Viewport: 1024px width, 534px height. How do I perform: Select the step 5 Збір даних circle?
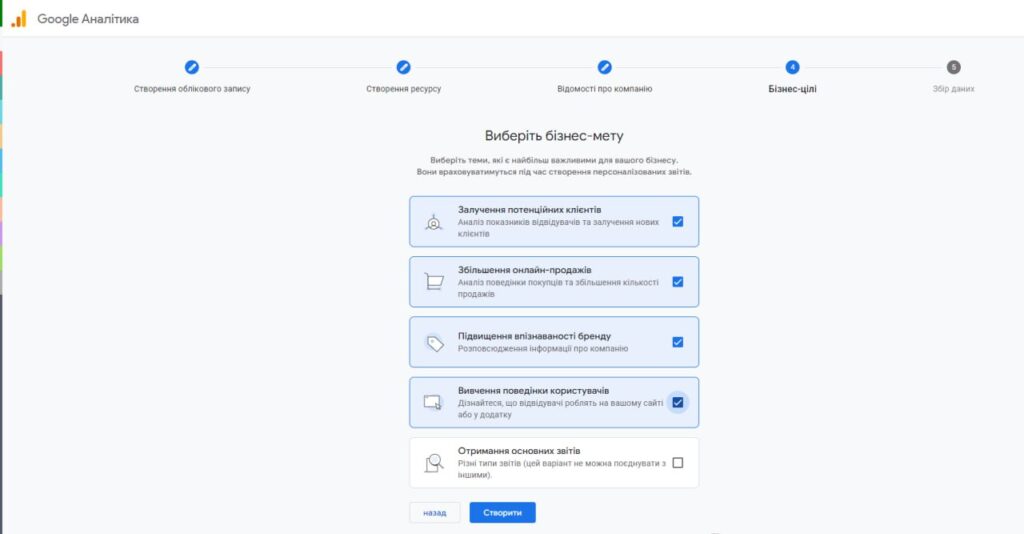tap(953, 67)
